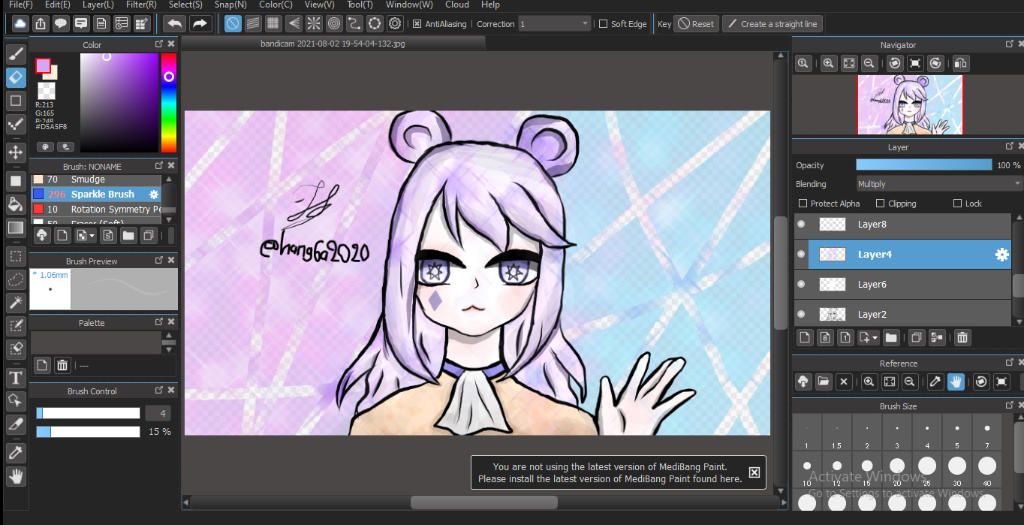Select the Lasso selection tool
The image size is (1024, 525).
pyautogui.click(x=16, y=279)
